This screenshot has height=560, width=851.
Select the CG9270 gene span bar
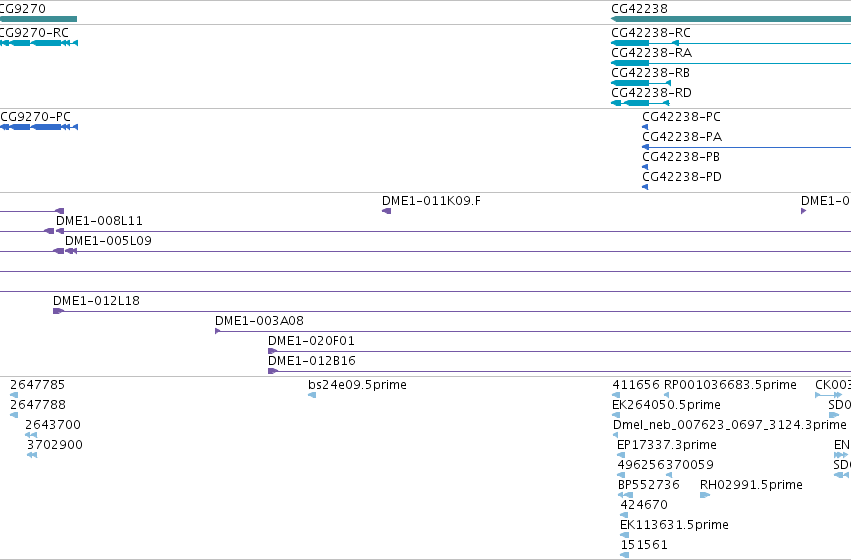(x=39, y=19)
